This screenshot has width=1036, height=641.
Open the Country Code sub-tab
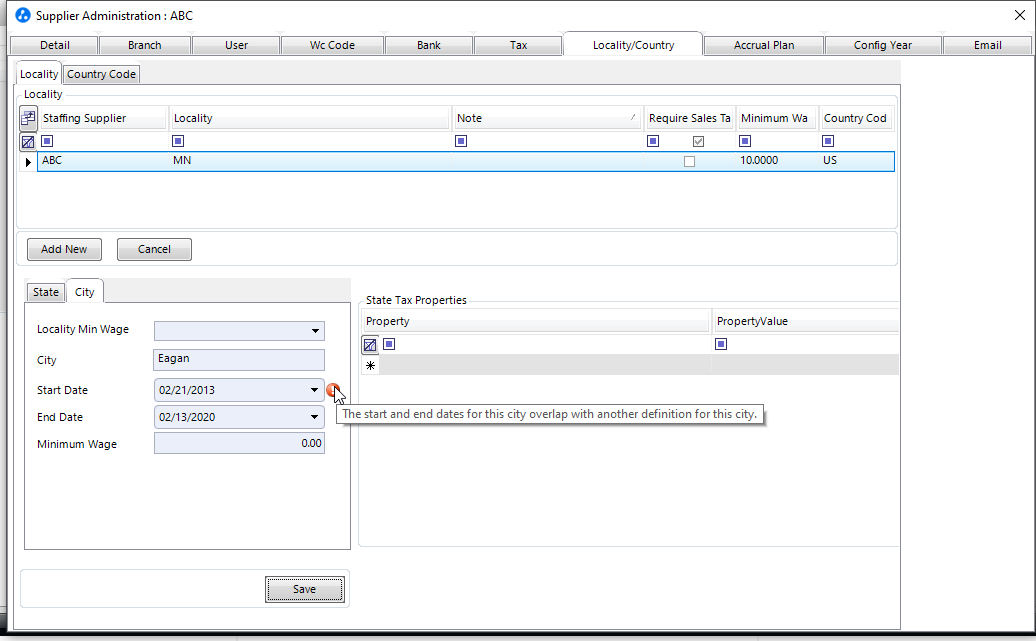pyautogui.click(x=102, y=75)
